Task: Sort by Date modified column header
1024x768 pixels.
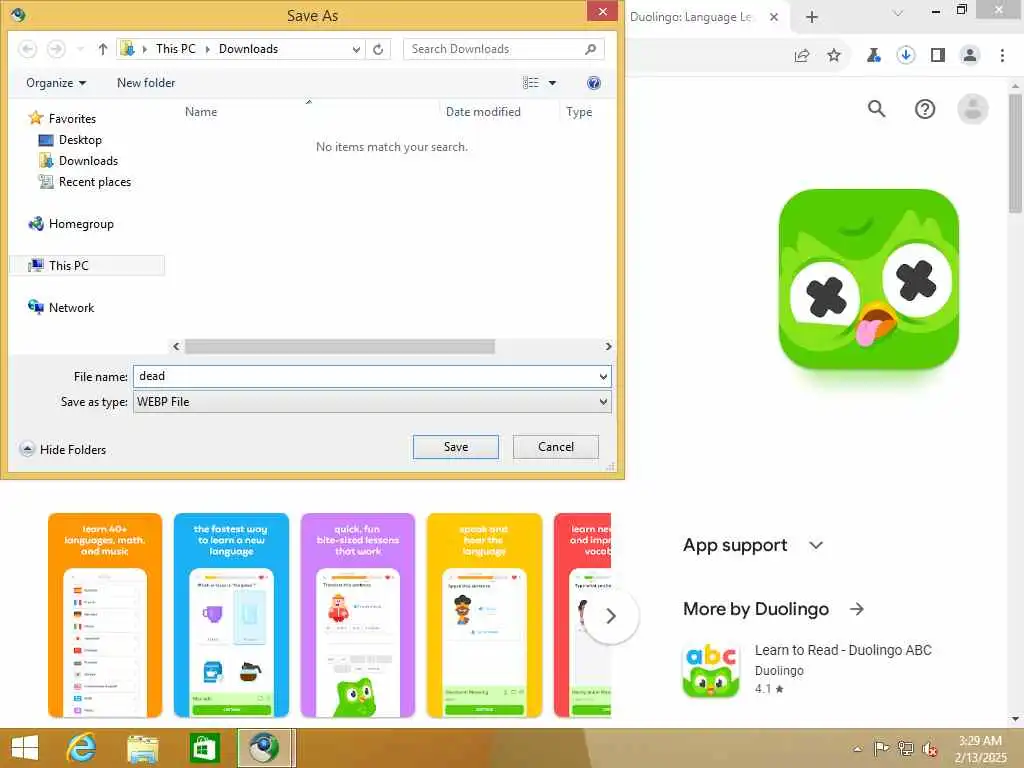Action: coord(483,112)
